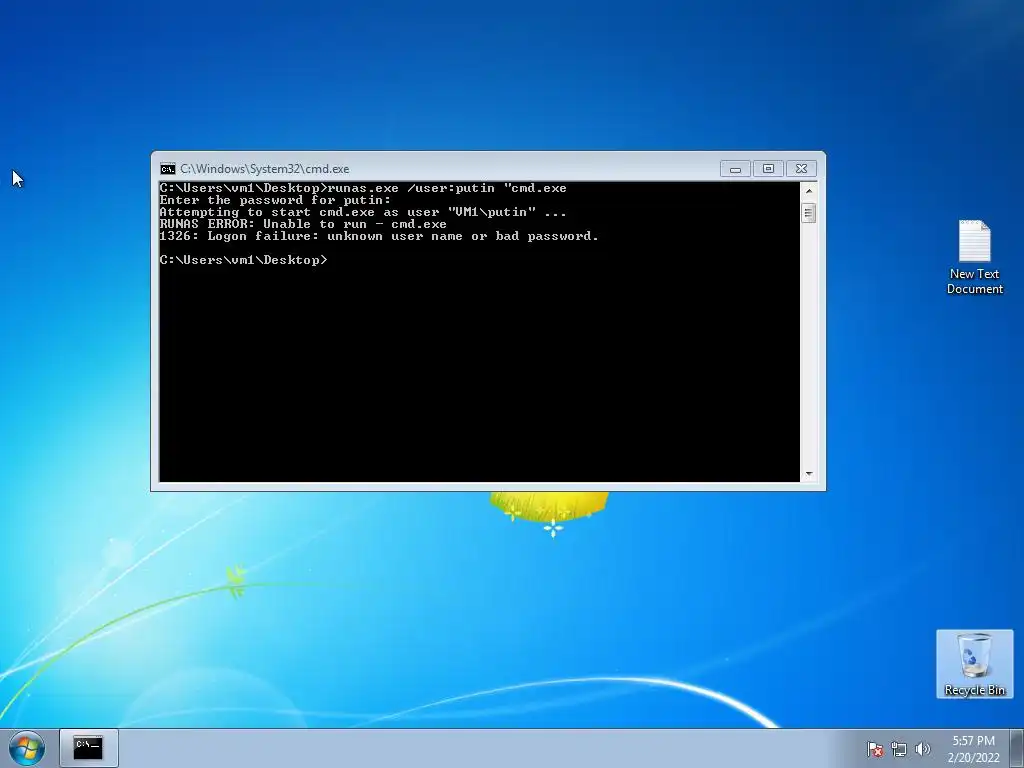The image size is (1024, 768).
Task: Click the console scrollbar down arrow
Action: tap(809, 473)
